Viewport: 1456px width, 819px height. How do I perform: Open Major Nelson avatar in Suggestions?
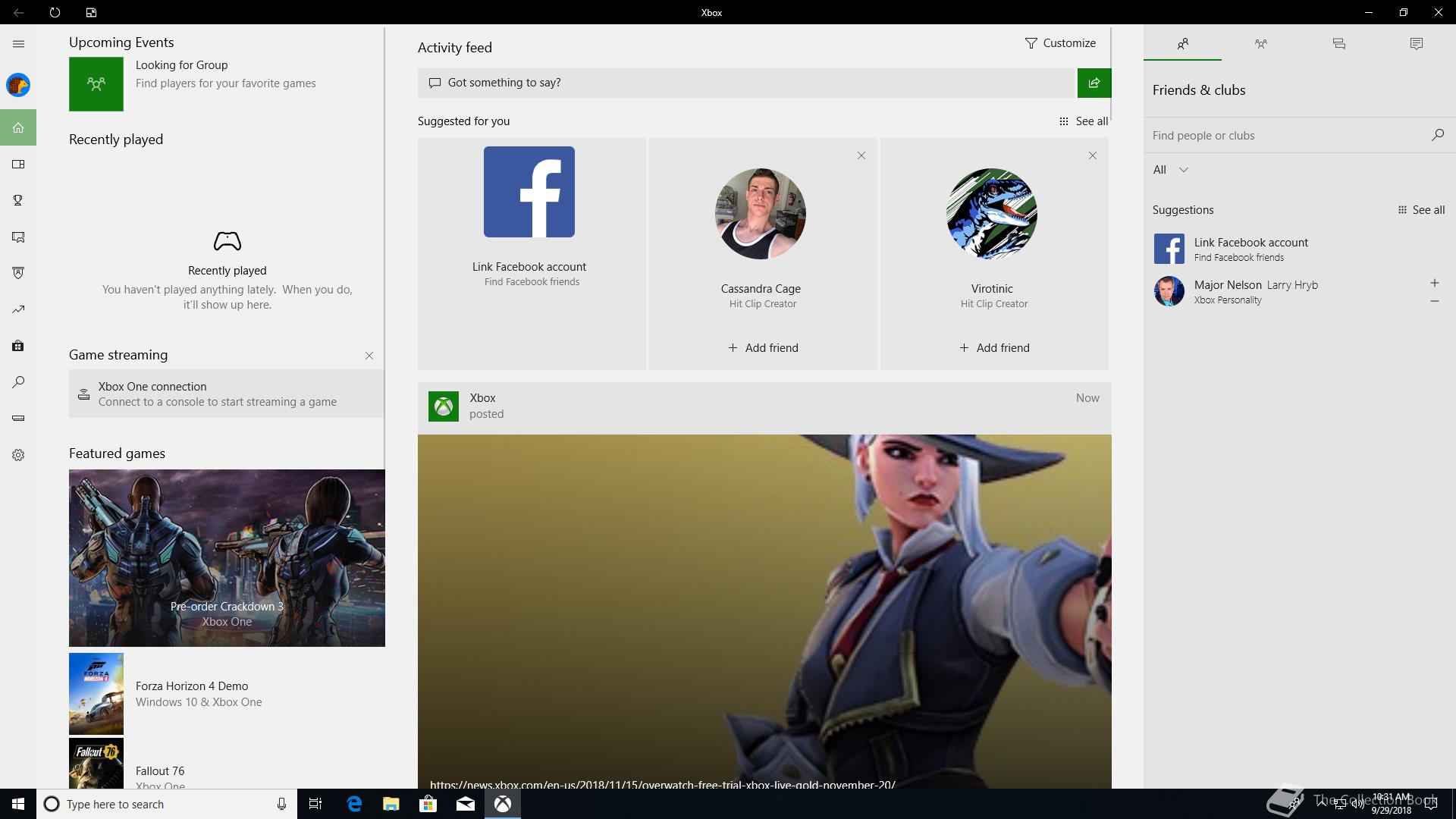(1169, 291)
